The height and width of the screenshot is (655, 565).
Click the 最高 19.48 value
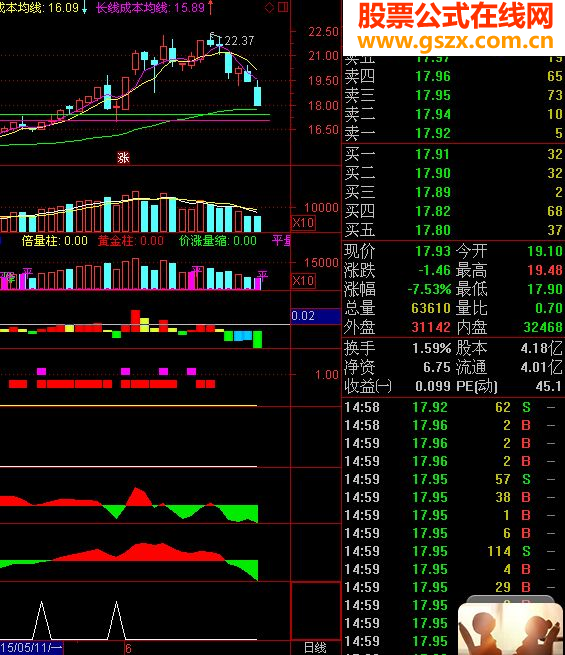(x=545, y=270)
